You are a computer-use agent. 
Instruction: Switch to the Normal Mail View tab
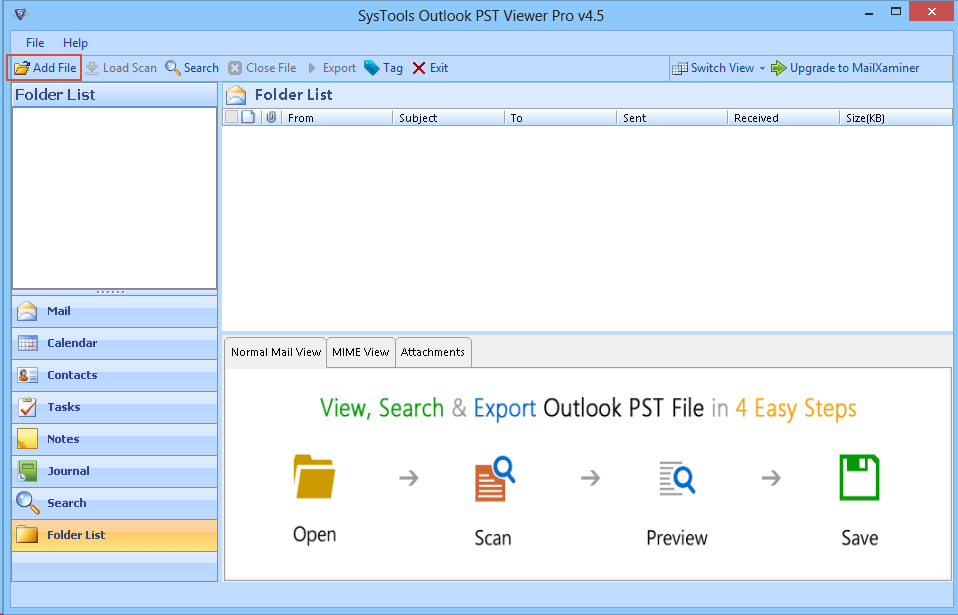[276, 352]
